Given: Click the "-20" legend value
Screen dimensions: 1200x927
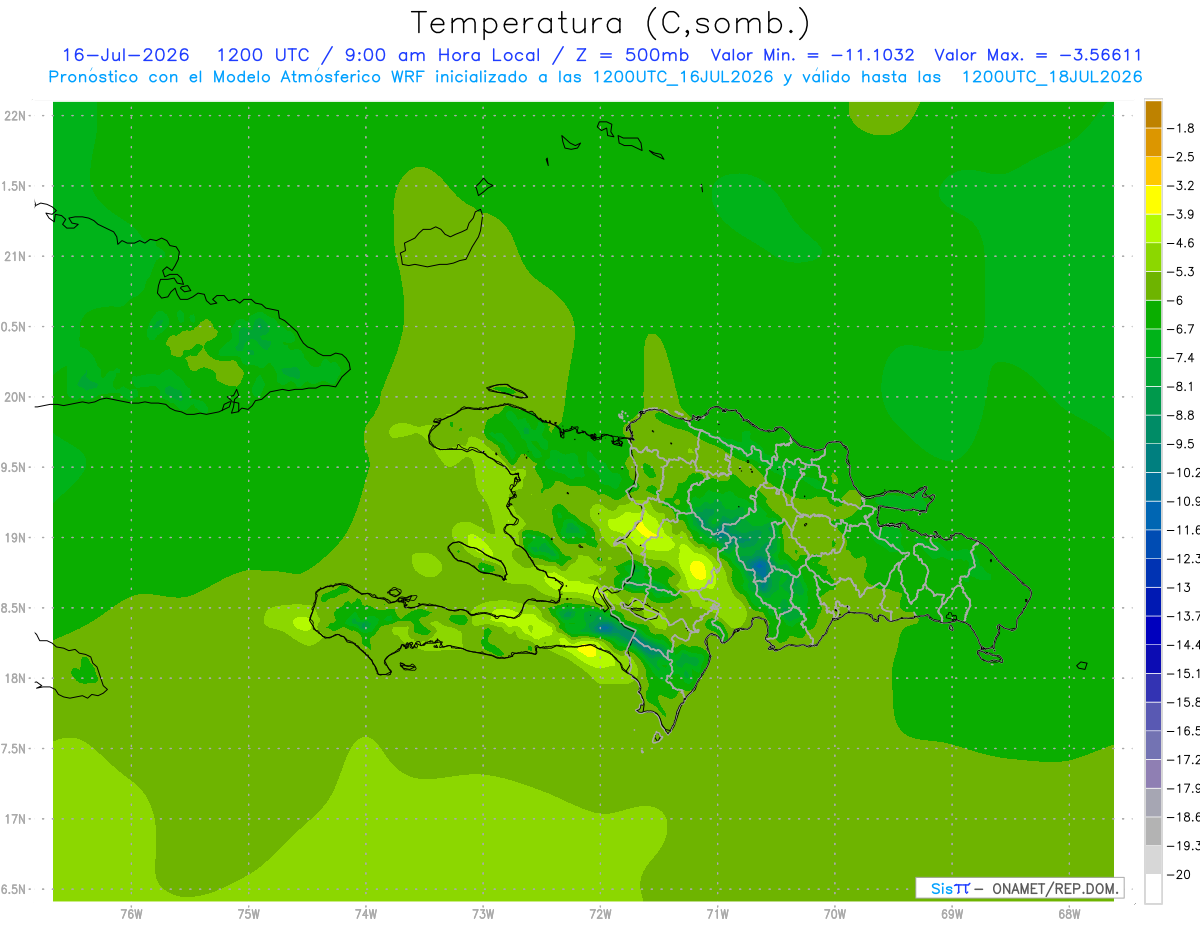Looking at the screenshot, I should [1179, 874].
